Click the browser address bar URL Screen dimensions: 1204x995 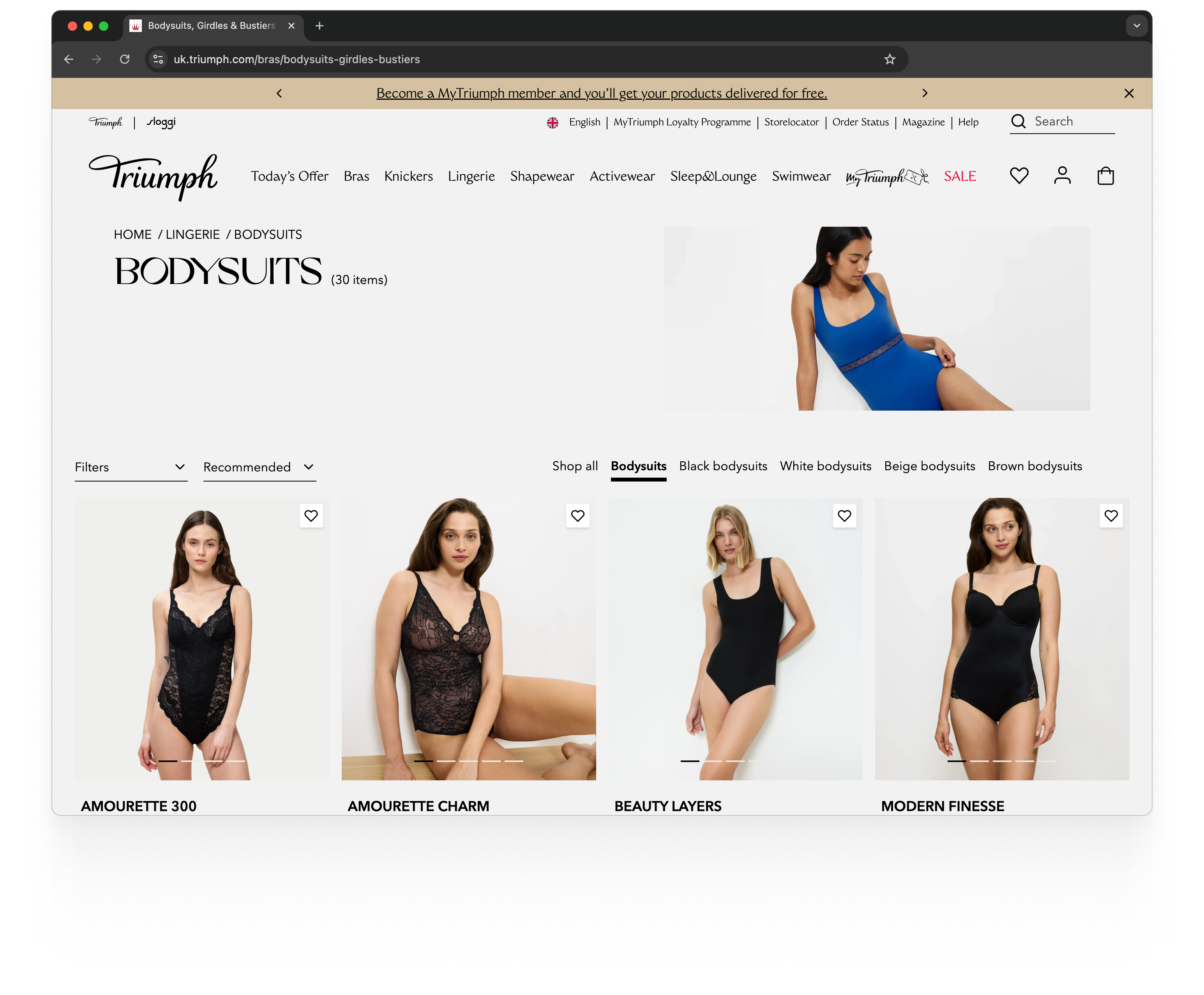(297, 59)
